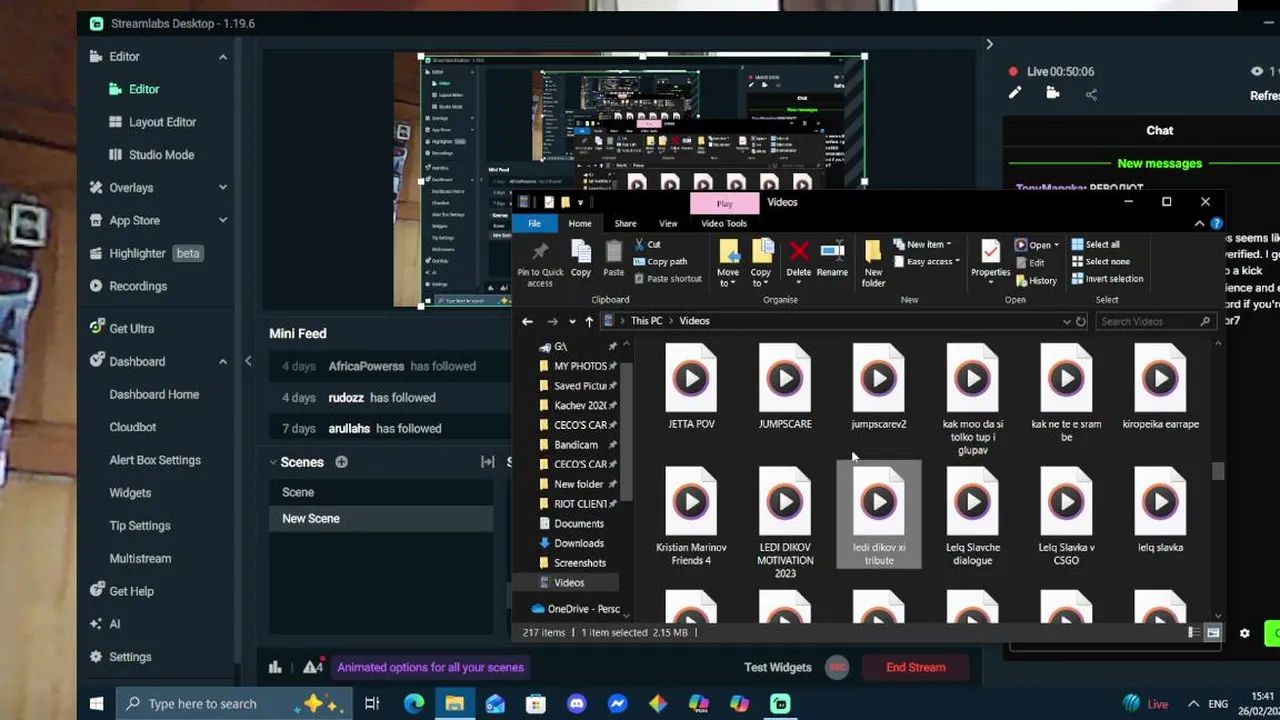This screenshot has width=1280, height=720.
Task: Click Copy path in ribbon
Action: point(660,262)
